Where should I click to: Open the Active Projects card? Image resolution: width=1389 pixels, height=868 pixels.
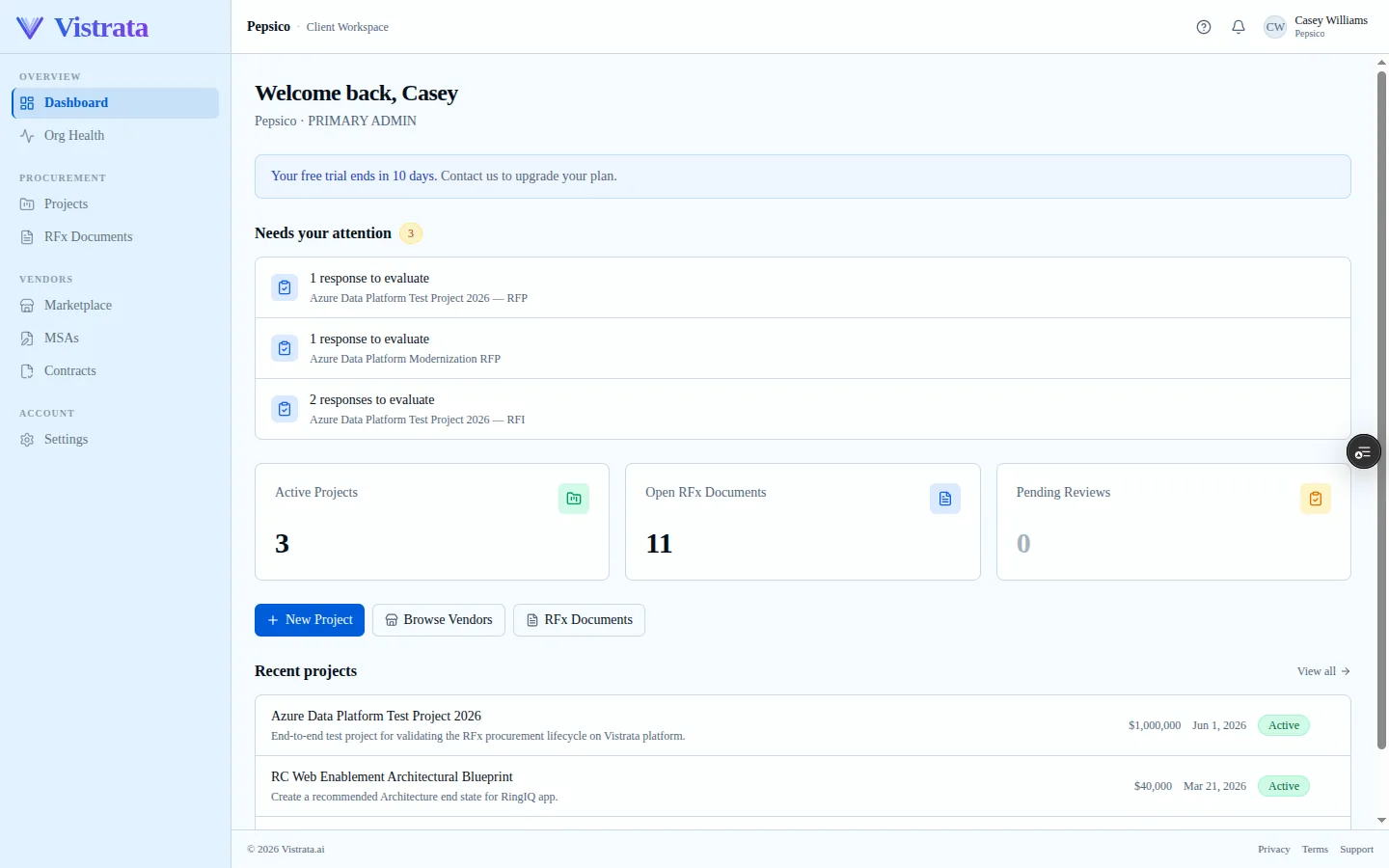[432, 522]
